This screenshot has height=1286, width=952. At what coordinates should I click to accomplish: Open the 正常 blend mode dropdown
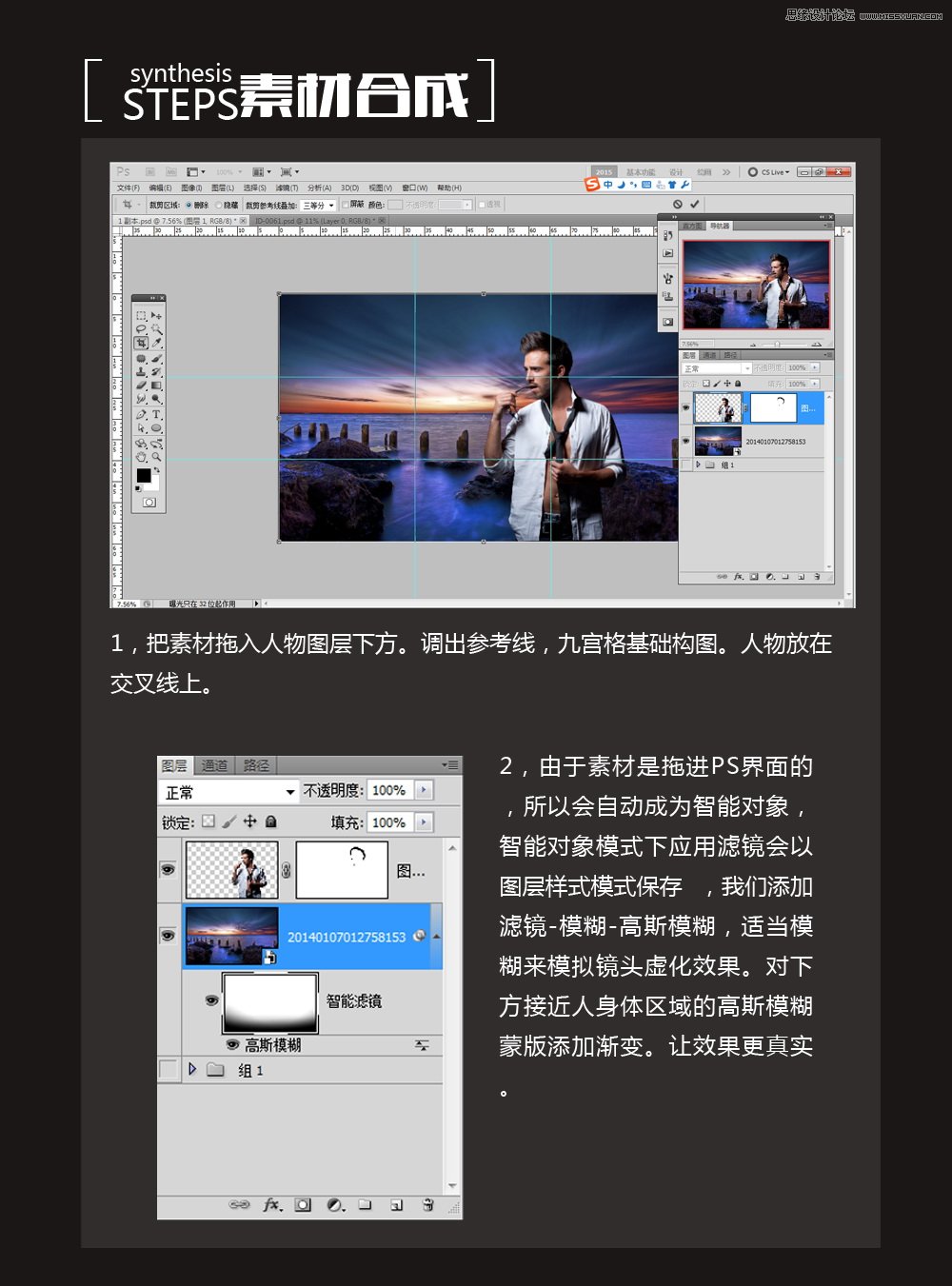(x=228, y=791)
